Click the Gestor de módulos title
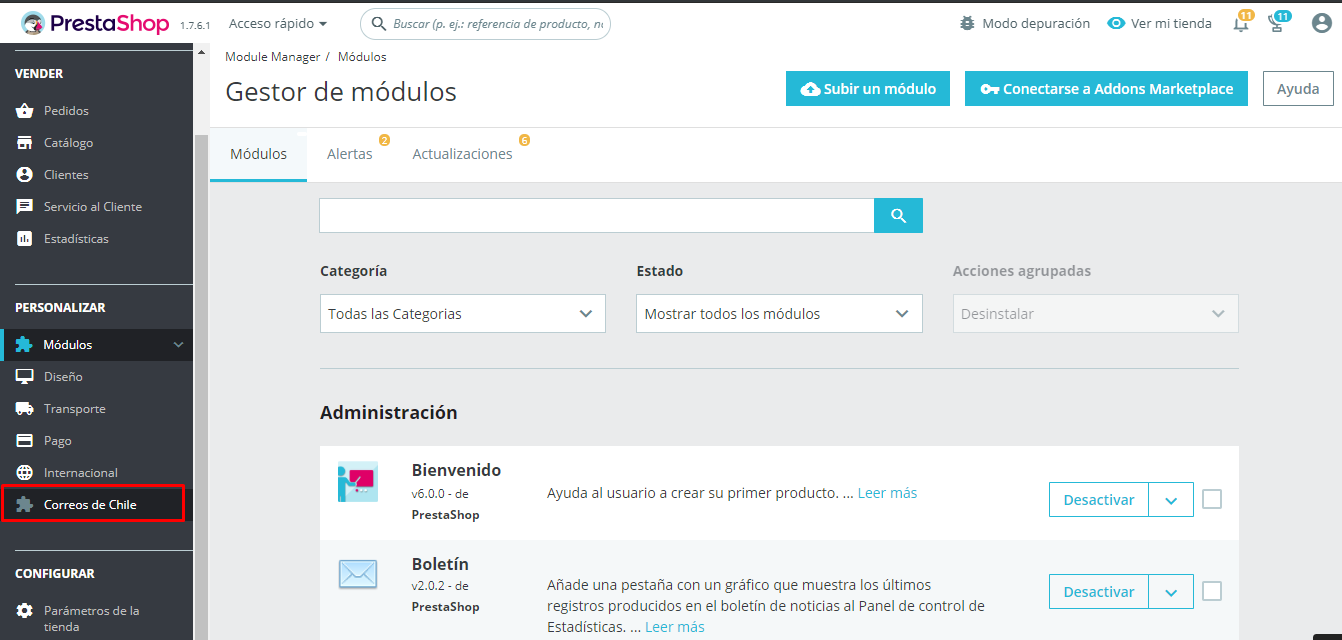Viewport: 1342px width, 640px height. [341, 92]
